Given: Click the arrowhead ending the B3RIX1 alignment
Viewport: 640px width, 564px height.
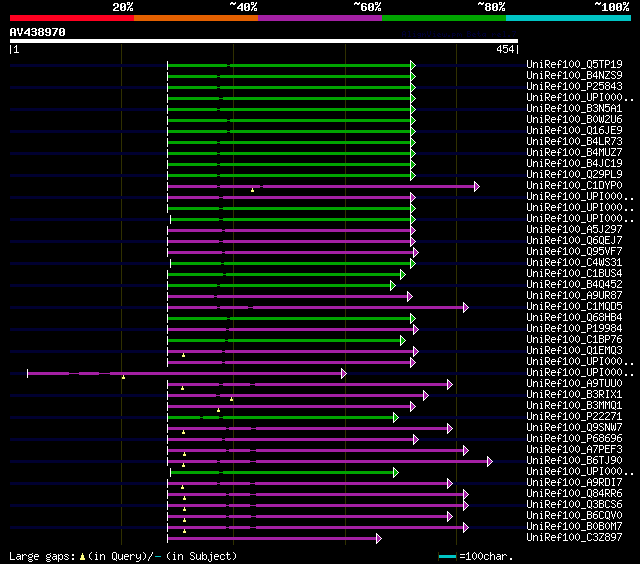Looking at the screenshot, I should click(x=426, y=395).
